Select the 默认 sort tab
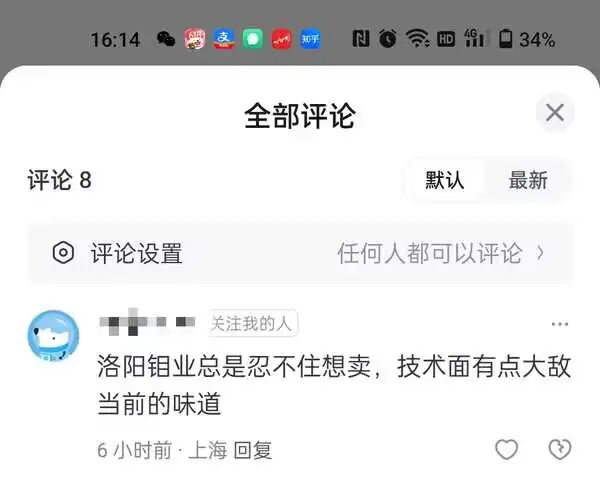600x481 pixels. click(445, 180)
